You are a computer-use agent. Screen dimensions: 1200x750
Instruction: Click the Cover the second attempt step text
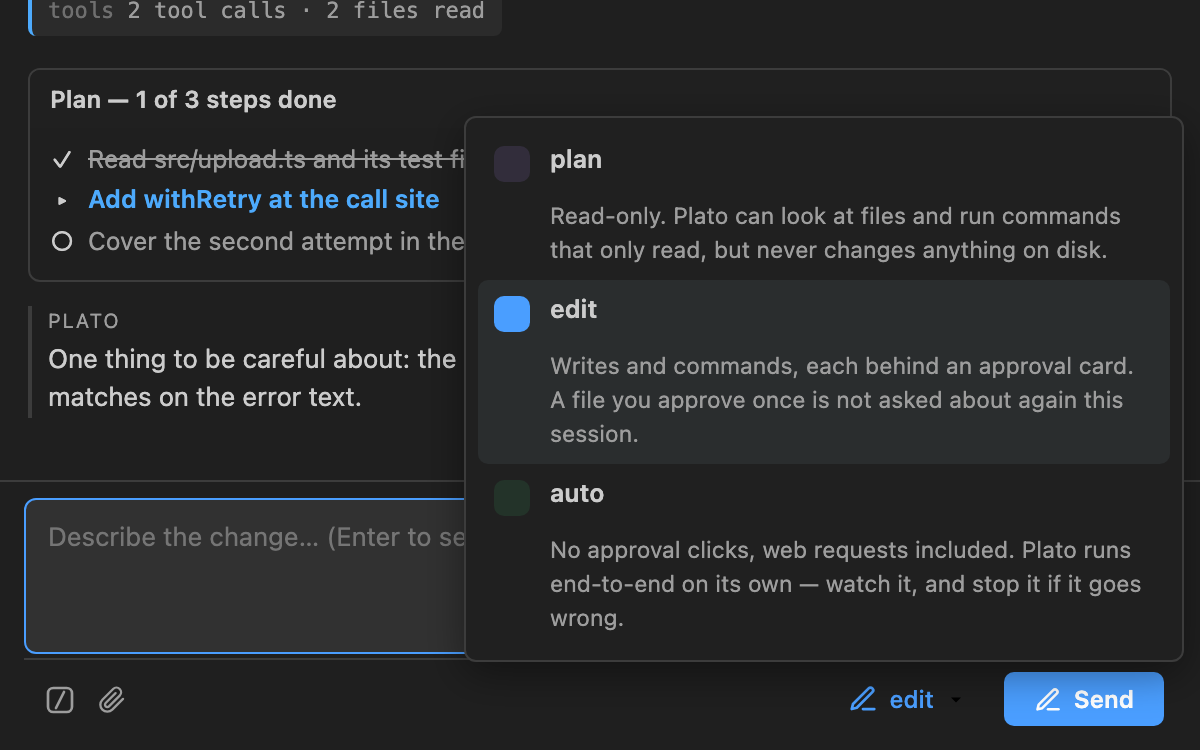[x=277, y=242]
